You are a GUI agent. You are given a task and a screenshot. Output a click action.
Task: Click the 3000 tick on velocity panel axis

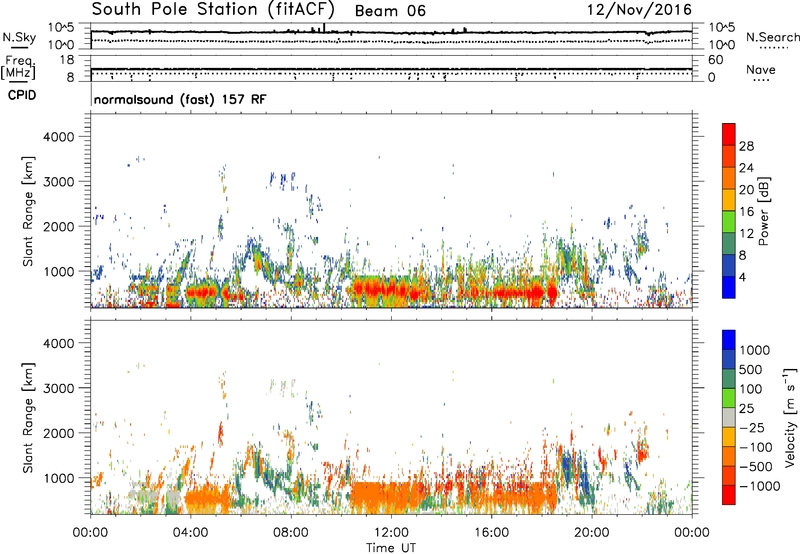[x=59, y=388]
